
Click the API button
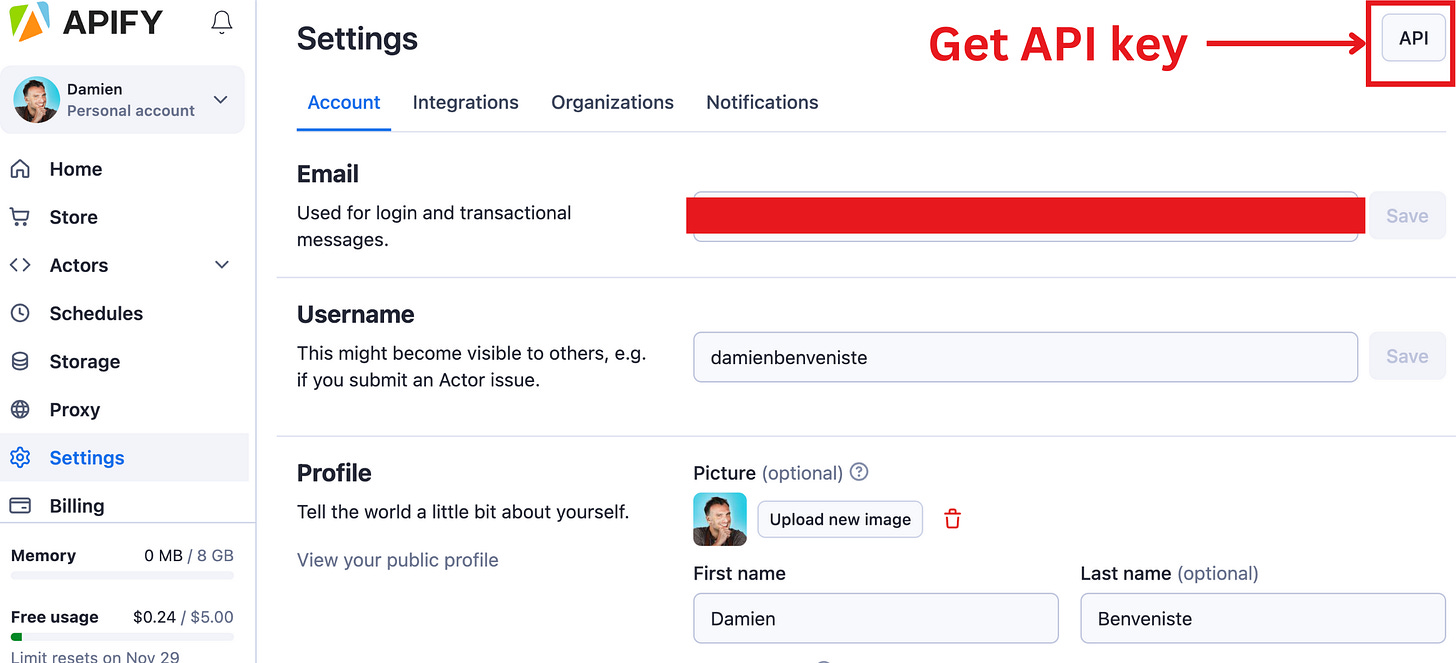tap(1413, 38)
